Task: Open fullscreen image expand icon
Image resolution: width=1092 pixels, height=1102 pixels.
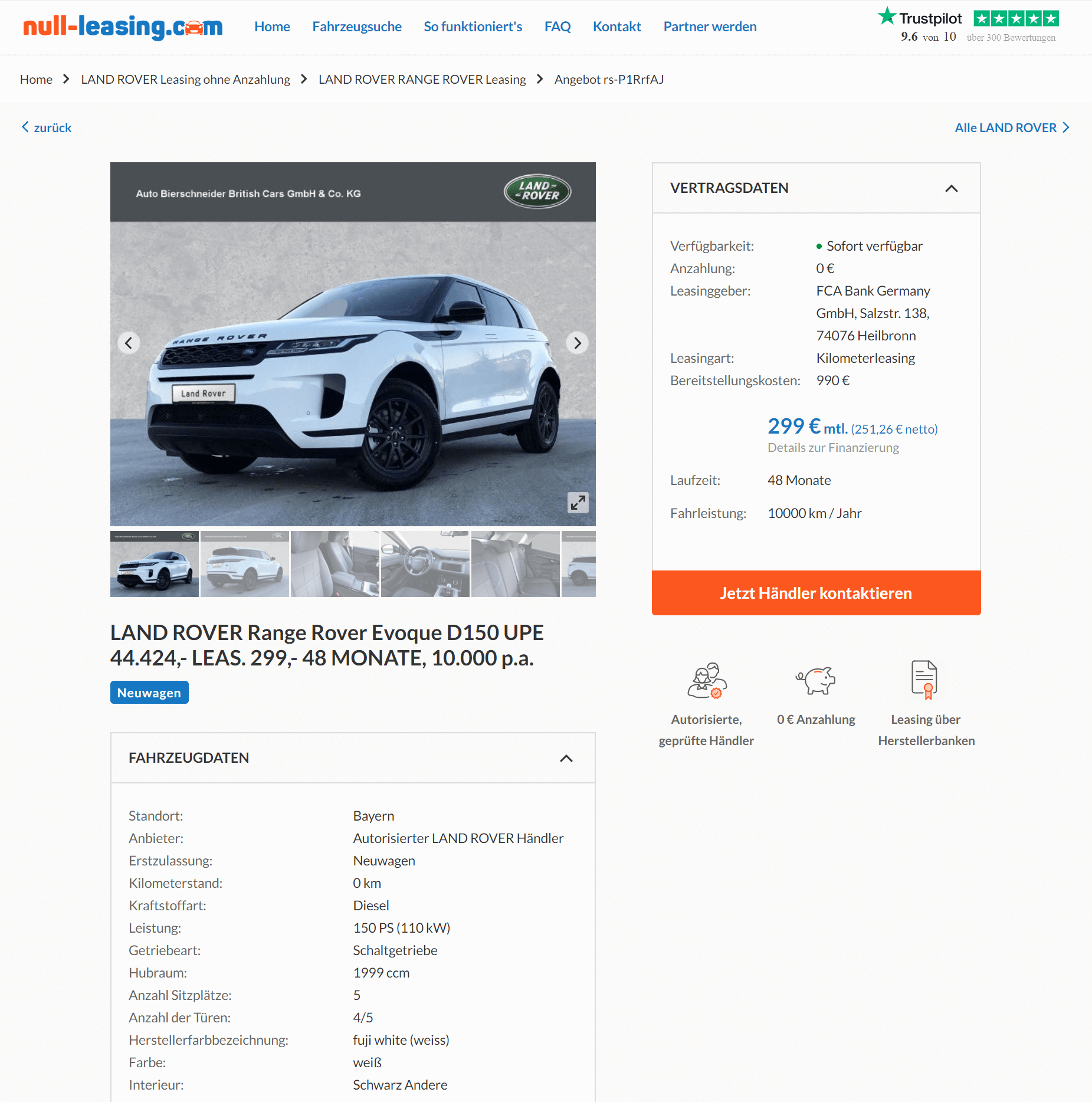Action: 578,502
